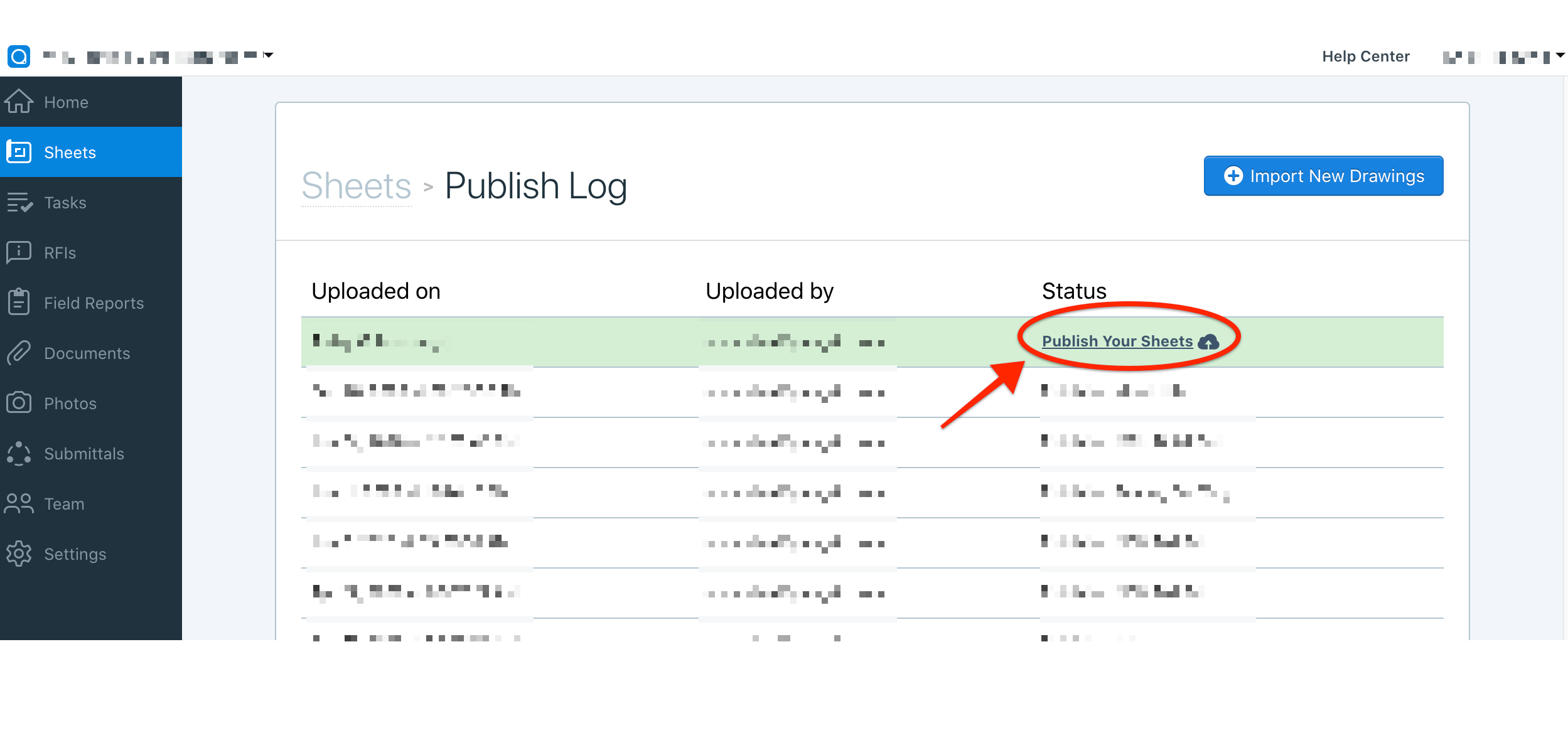Open Team from the sidebar
This screenshot has width=1568, height=755.
tap(91, 503)
